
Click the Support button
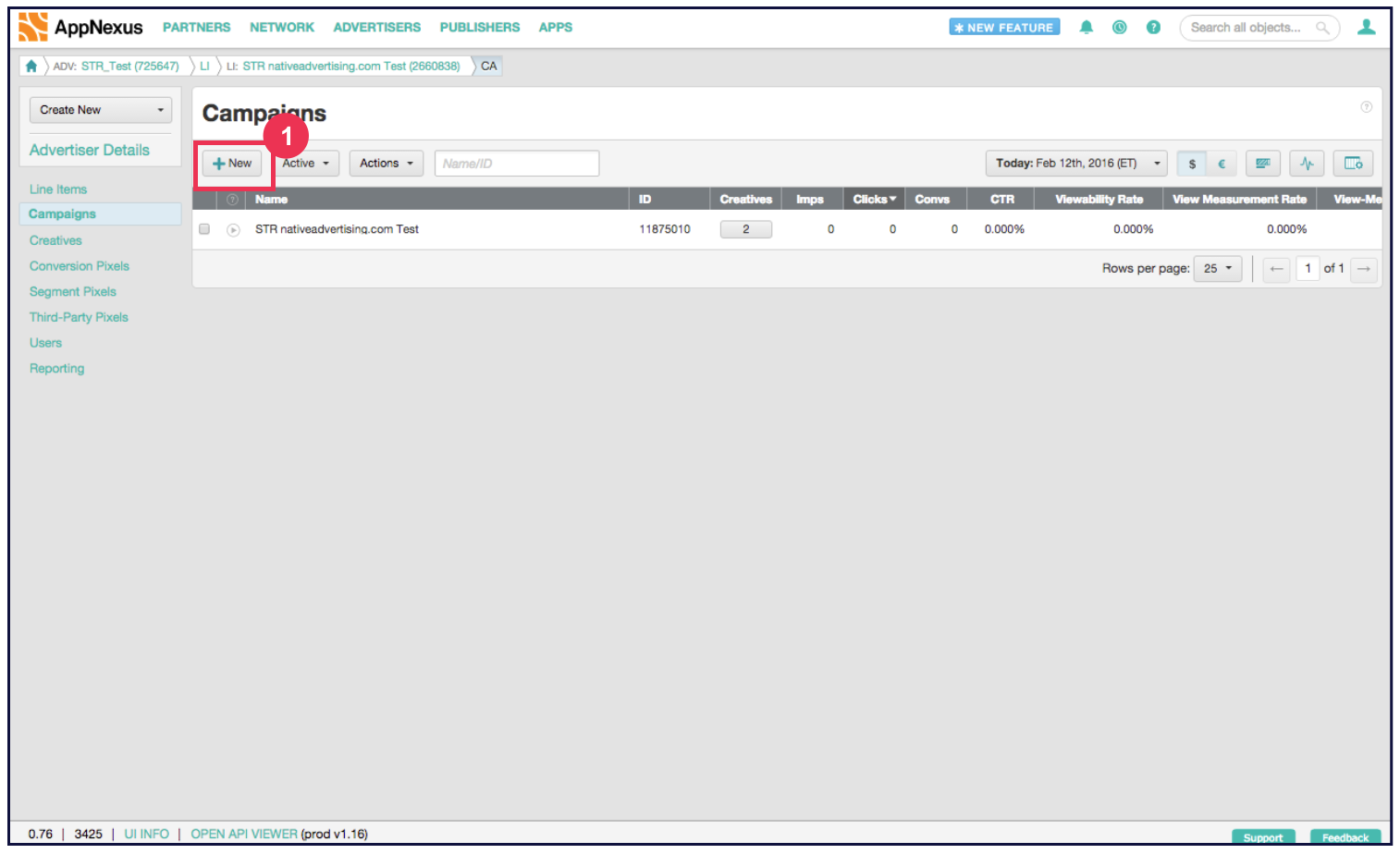click(1263, 837)
